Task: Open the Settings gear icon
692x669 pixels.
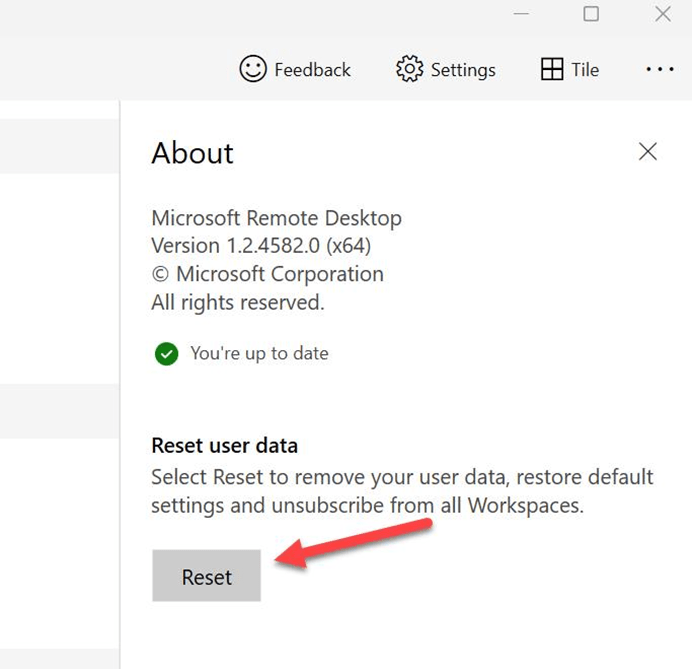Action: coord(410,69)
